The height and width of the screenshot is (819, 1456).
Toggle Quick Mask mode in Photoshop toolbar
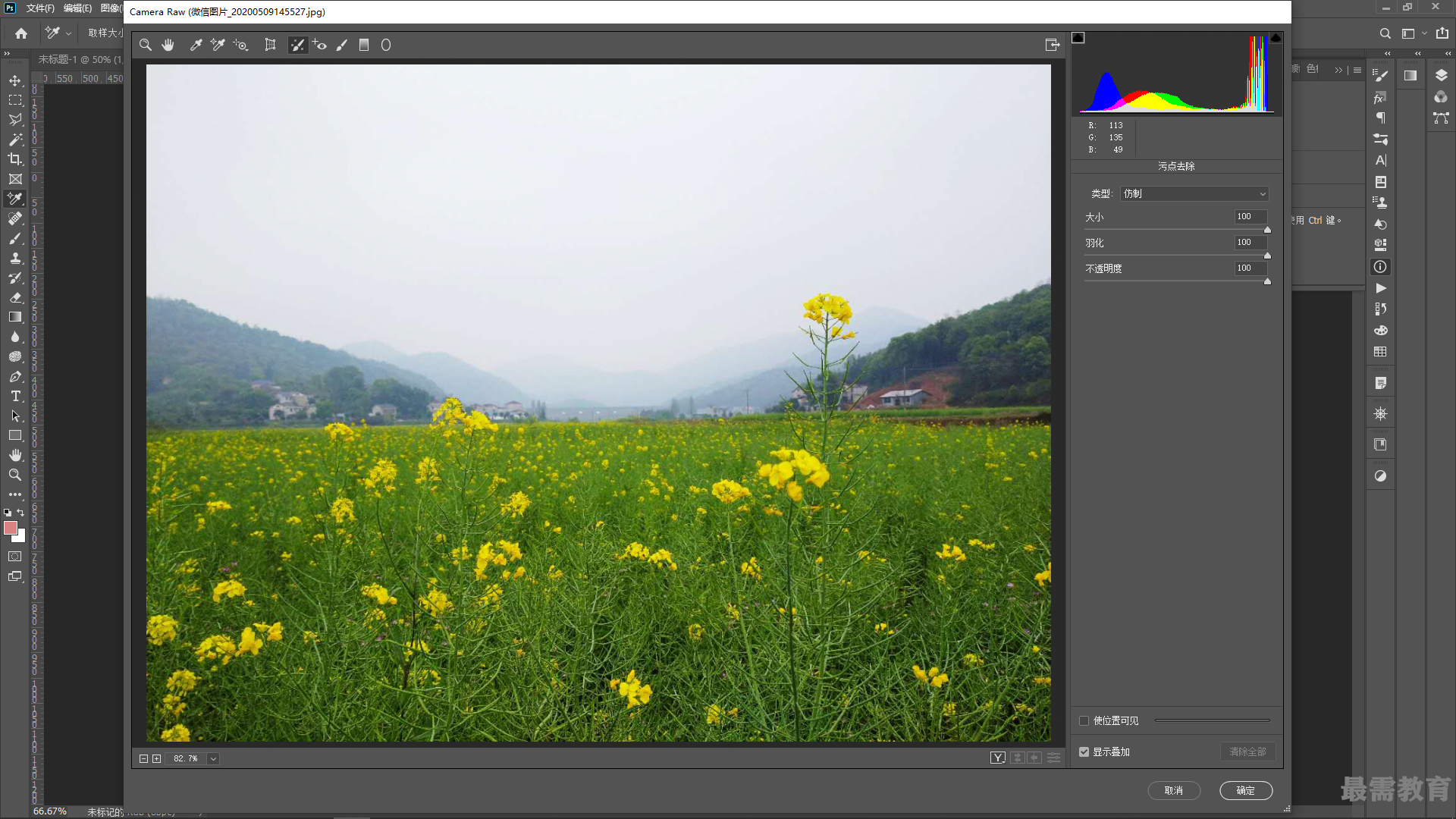point(15,557)
